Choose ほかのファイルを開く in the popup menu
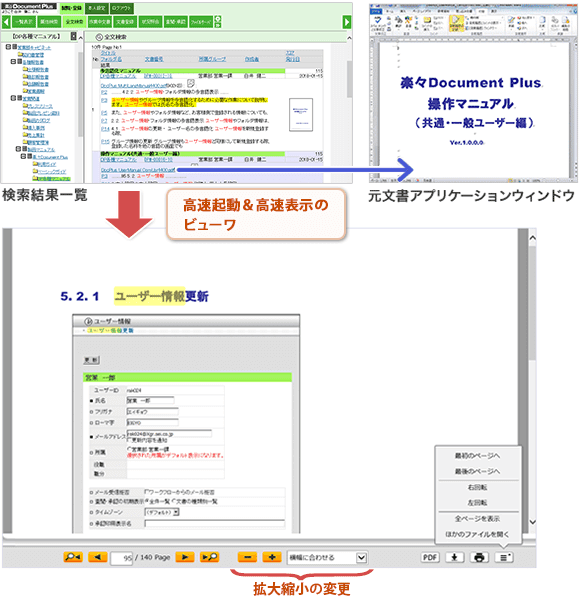The height and width of the screenshot is (597, 580). [x=478, y=534]
